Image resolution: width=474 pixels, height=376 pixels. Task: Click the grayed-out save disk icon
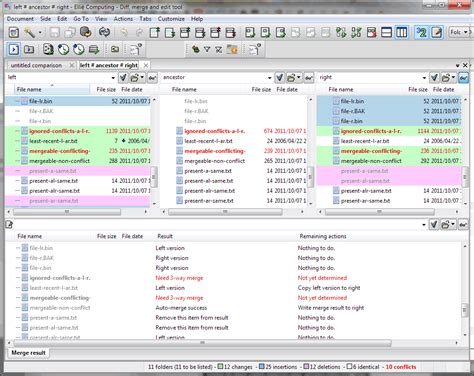tap(55, 32)
